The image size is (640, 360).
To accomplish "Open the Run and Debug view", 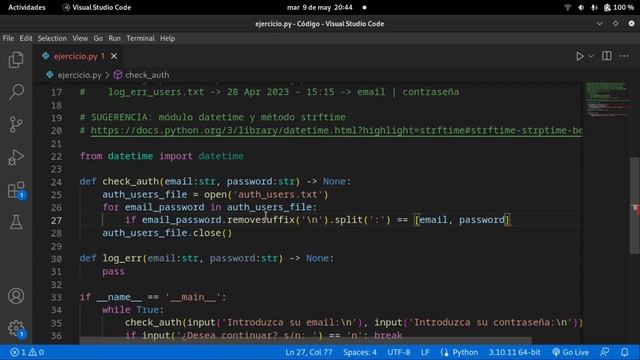I will tap(16, 157).
